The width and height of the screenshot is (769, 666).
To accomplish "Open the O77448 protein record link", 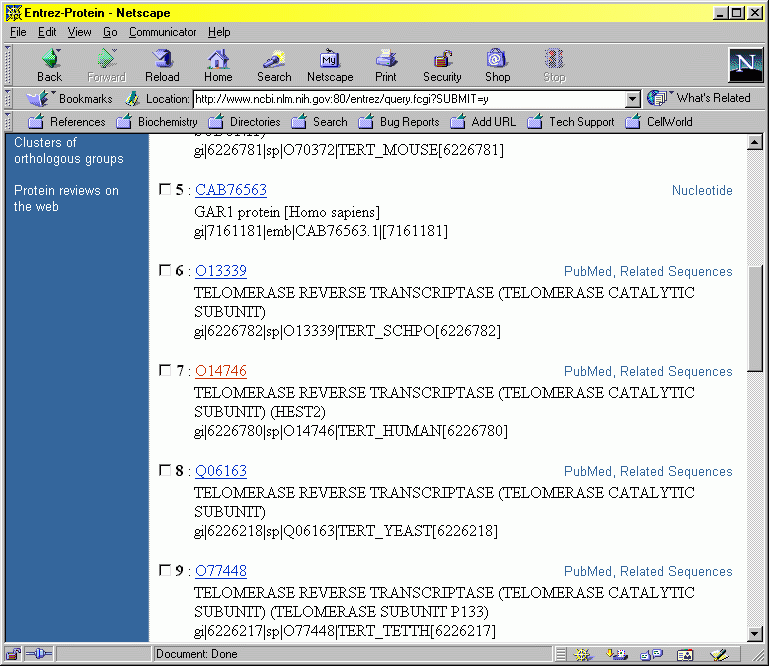I will (x=221, y=571).
